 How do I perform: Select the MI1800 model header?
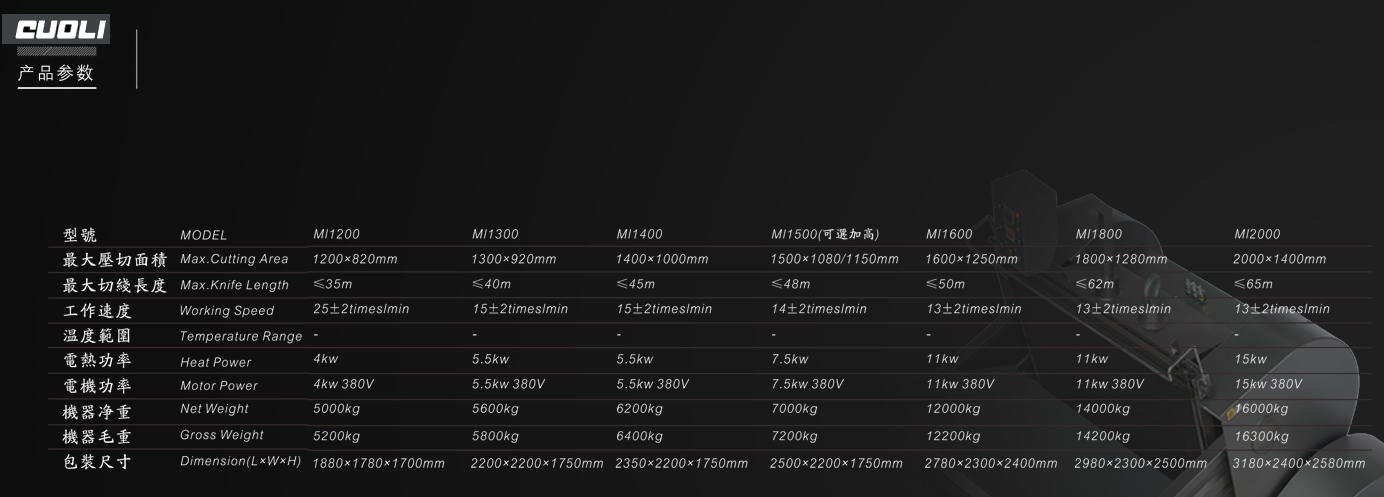[1098, 234]
